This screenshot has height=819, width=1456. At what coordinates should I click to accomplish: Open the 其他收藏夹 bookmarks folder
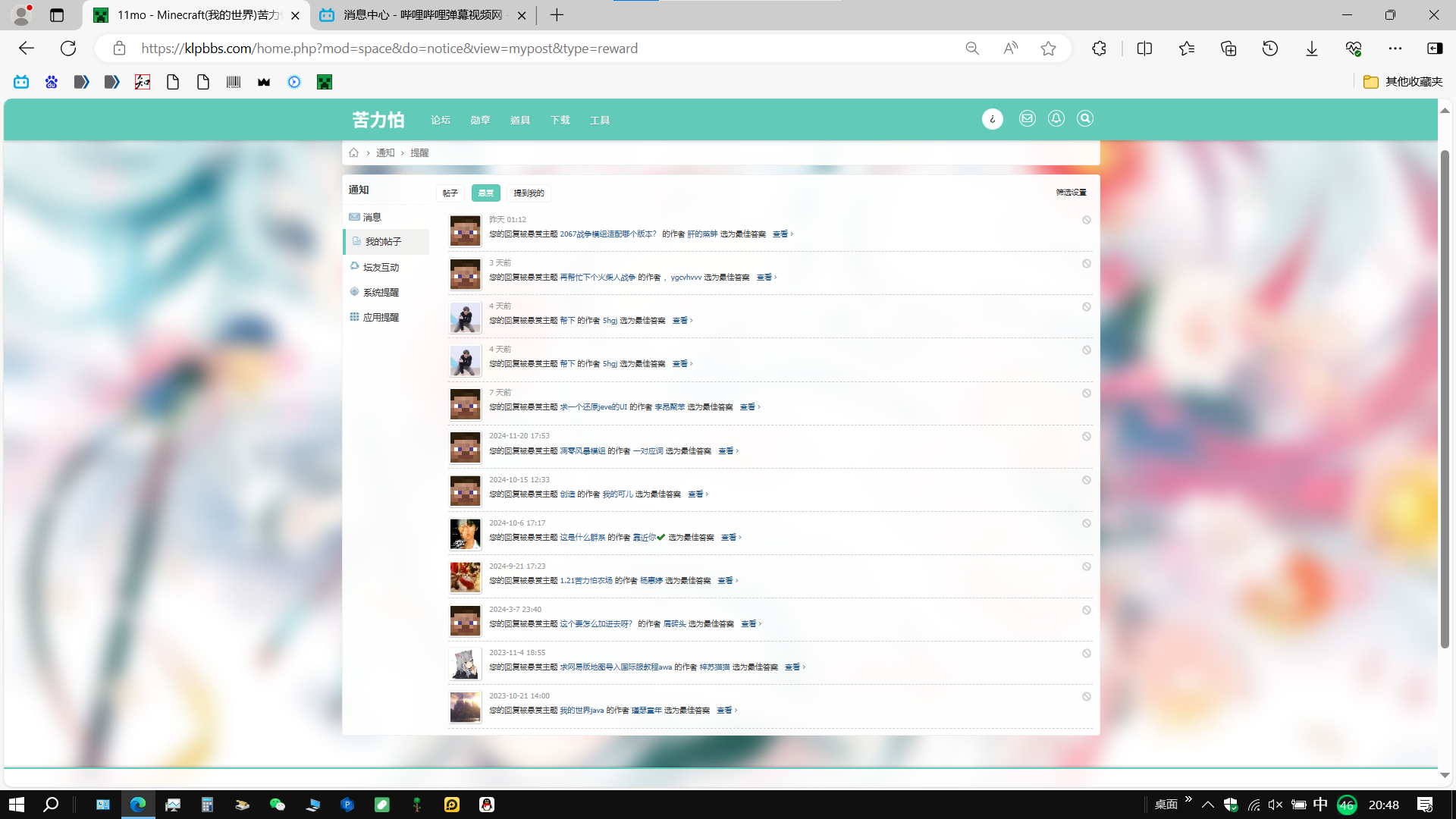click(1402, 82)
